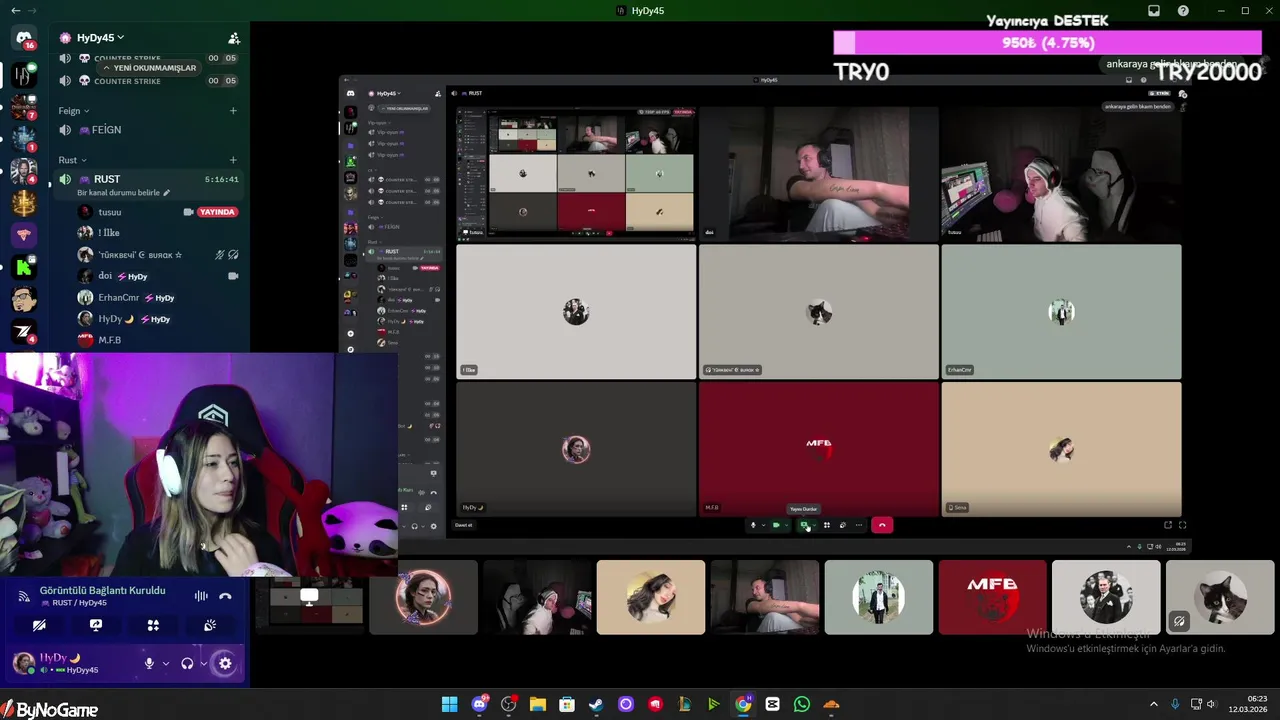The width and height of the screenshot is (1280, 720).
Task: Open the Discord inbox icon in title bar
Action: [x=1154, y=11]
